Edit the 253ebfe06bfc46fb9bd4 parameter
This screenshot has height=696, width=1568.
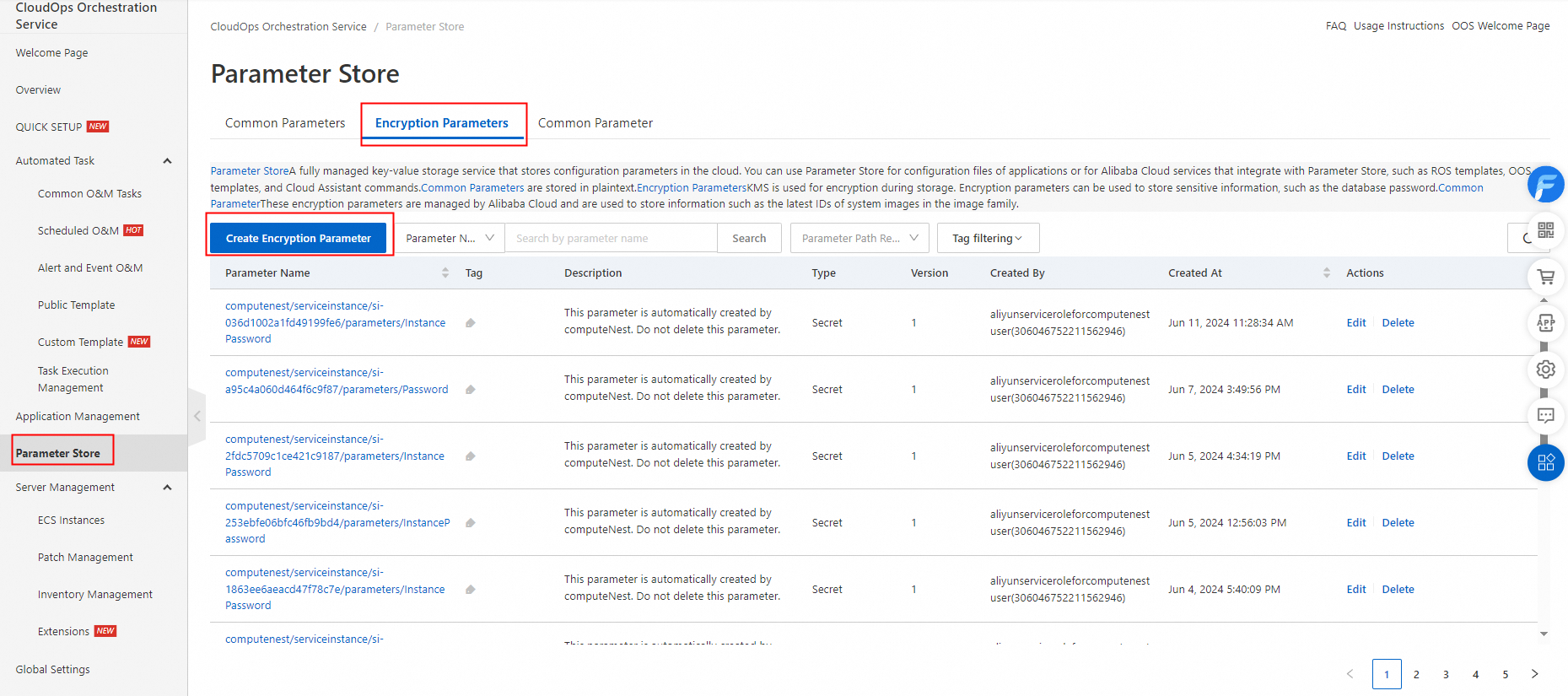1355,523
